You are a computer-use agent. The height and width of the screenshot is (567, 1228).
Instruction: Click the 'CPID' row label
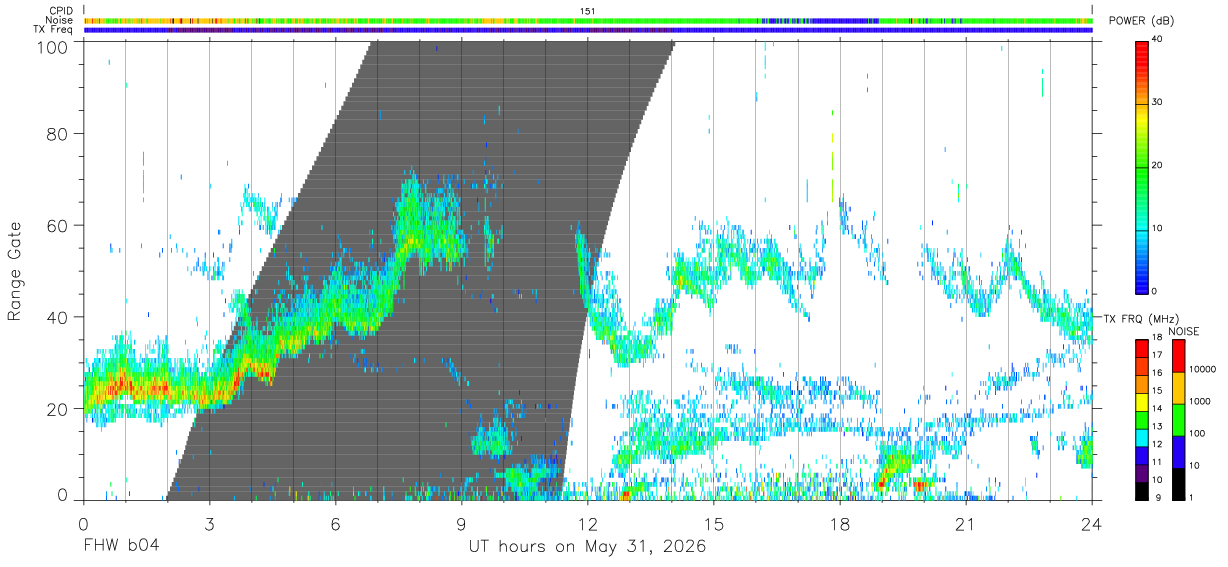click(60, 10)
